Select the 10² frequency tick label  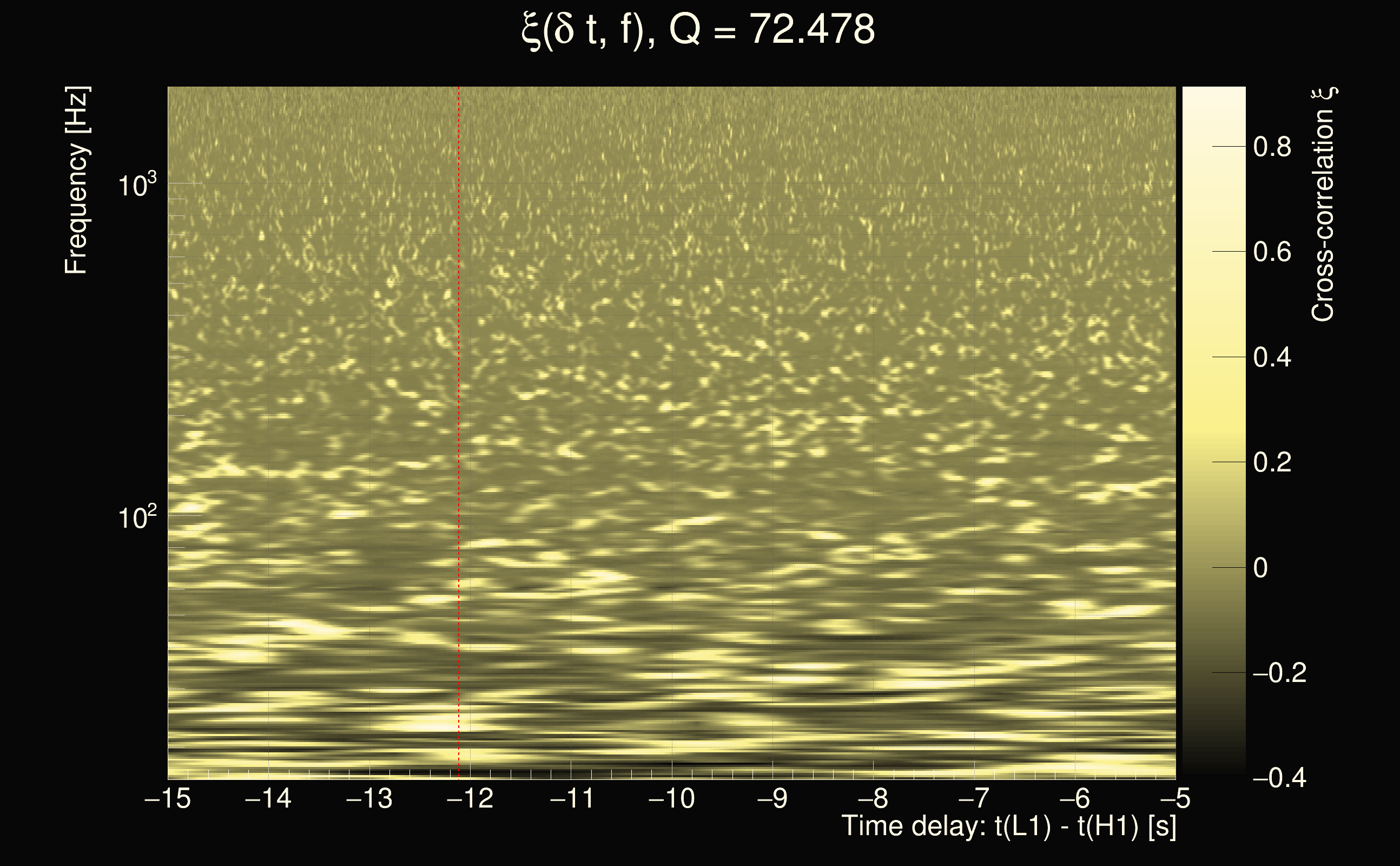click(137, 517)
